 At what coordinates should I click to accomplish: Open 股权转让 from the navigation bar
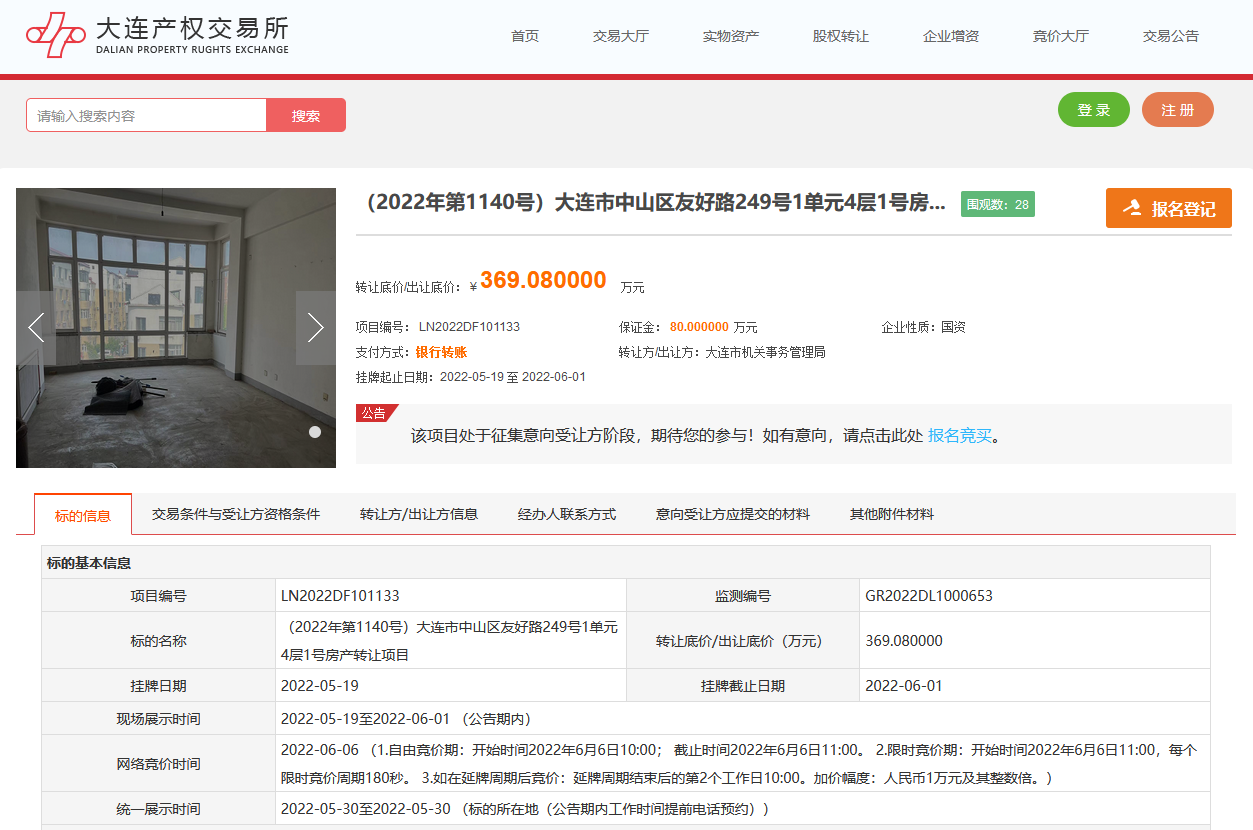[841, 36]
